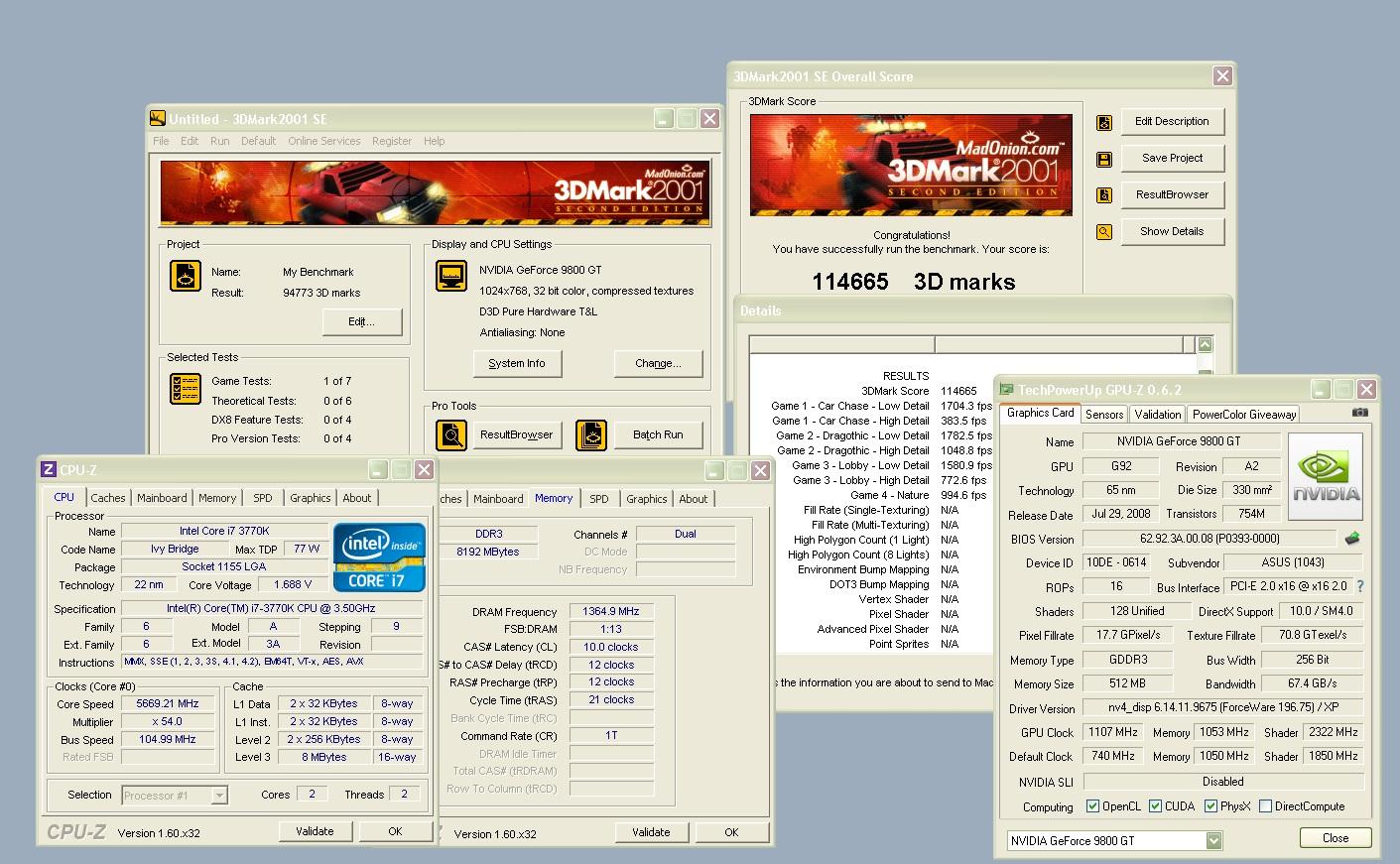Click OK in the second CPU-Z window

pos(731,832)
